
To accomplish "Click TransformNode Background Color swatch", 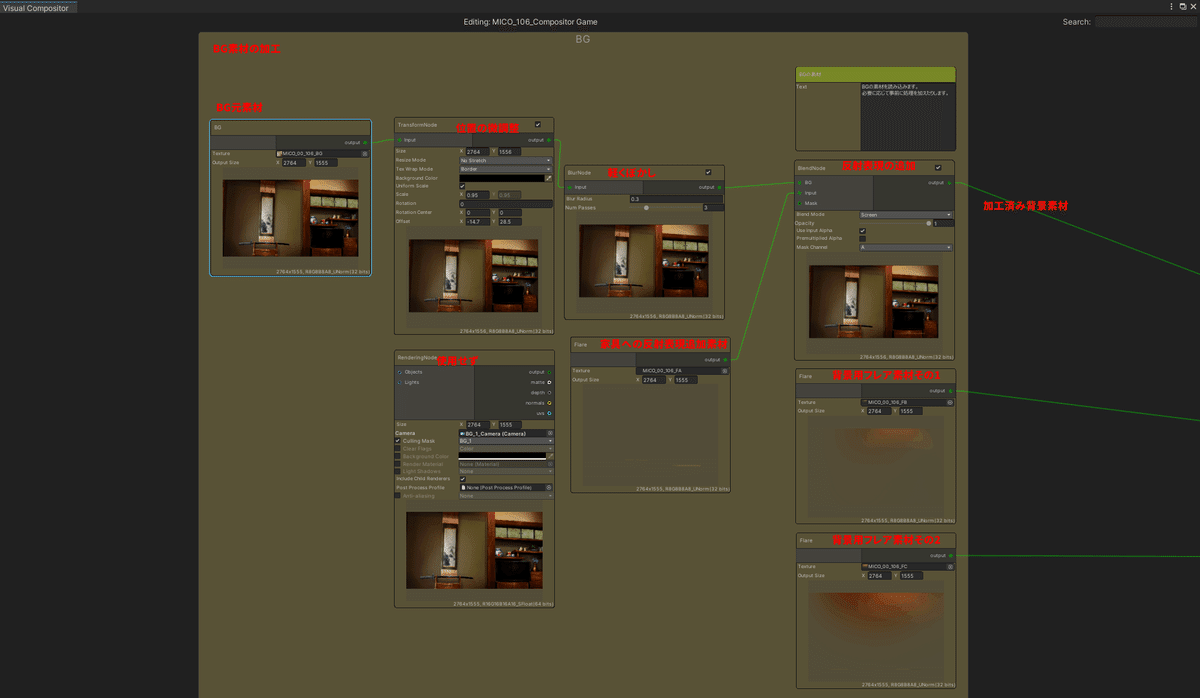I will tap(500, 177).
